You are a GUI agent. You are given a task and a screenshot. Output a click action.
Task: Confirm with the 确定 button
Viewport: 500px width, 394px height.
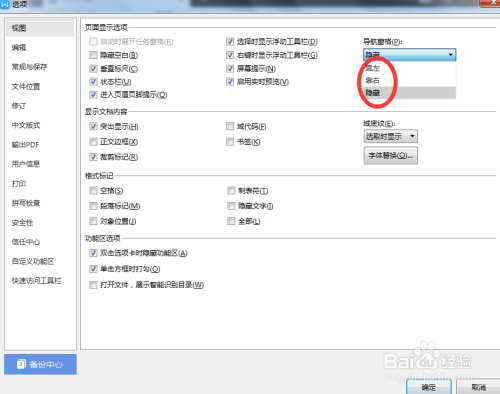[429, 387]
